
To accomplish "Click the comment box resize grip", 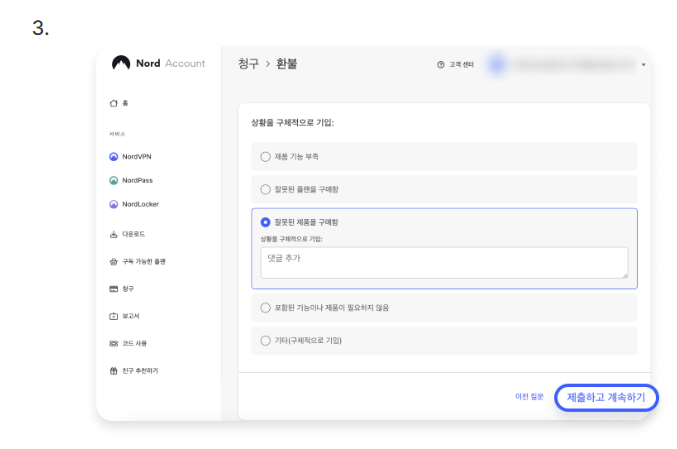I will pos(625,275).
